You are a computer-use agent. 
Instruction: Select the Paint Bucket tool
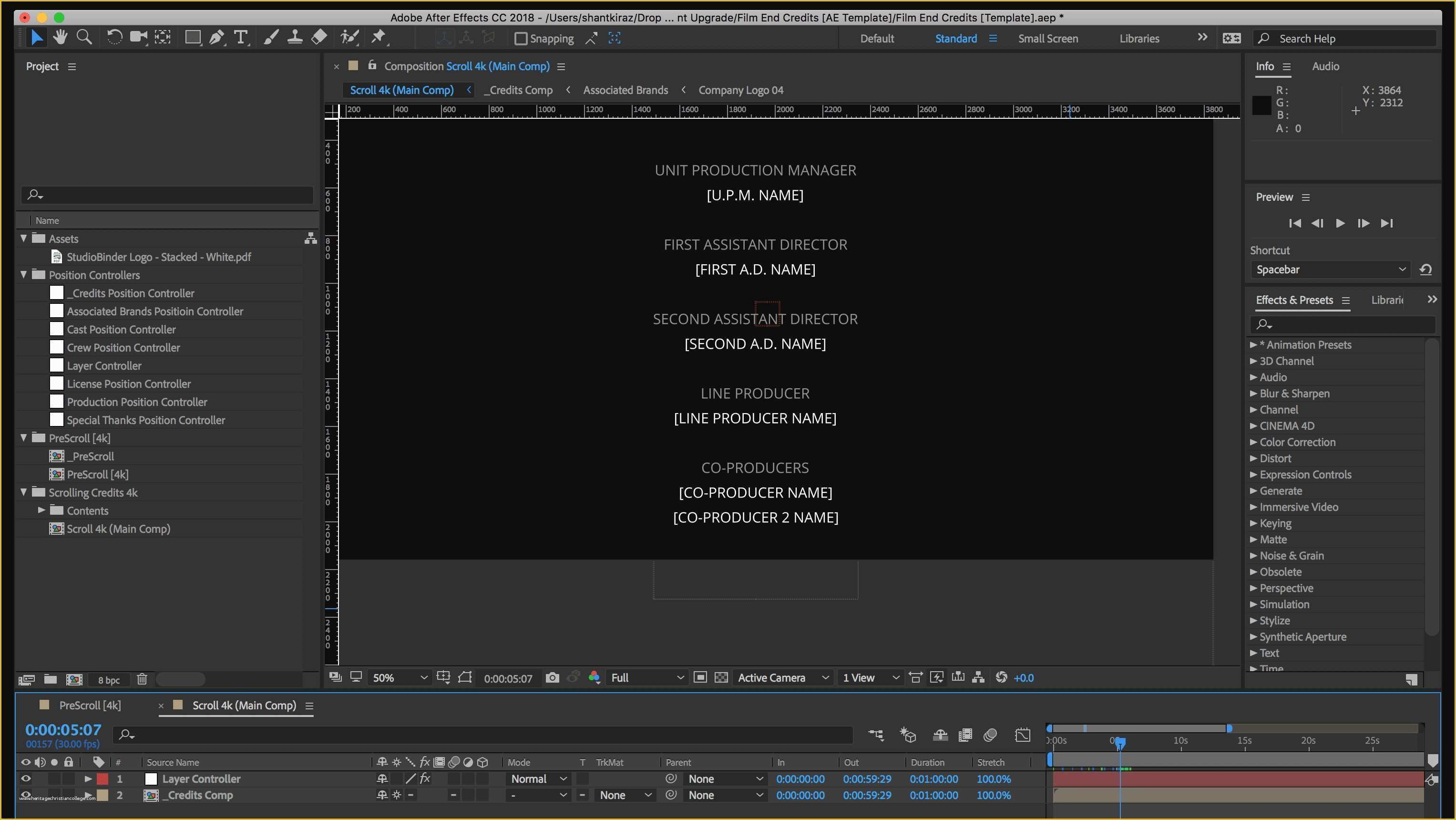320,37
